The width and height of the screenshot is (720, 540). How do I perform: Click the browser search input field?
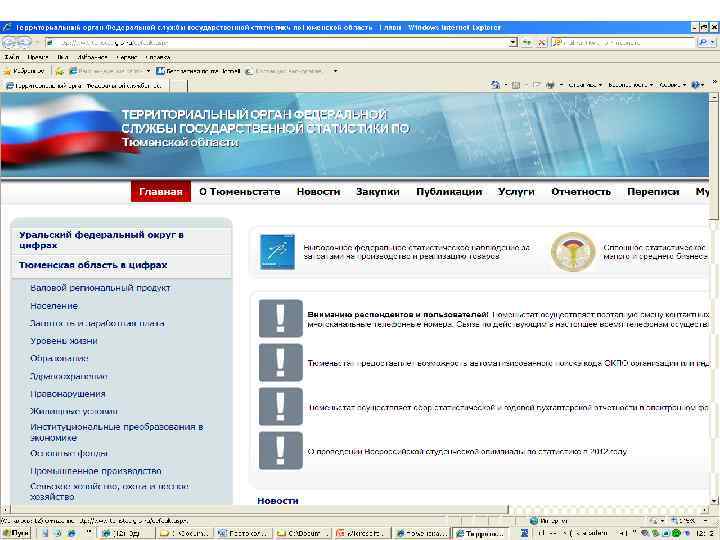pyautogui.click(x=626, y=43)
